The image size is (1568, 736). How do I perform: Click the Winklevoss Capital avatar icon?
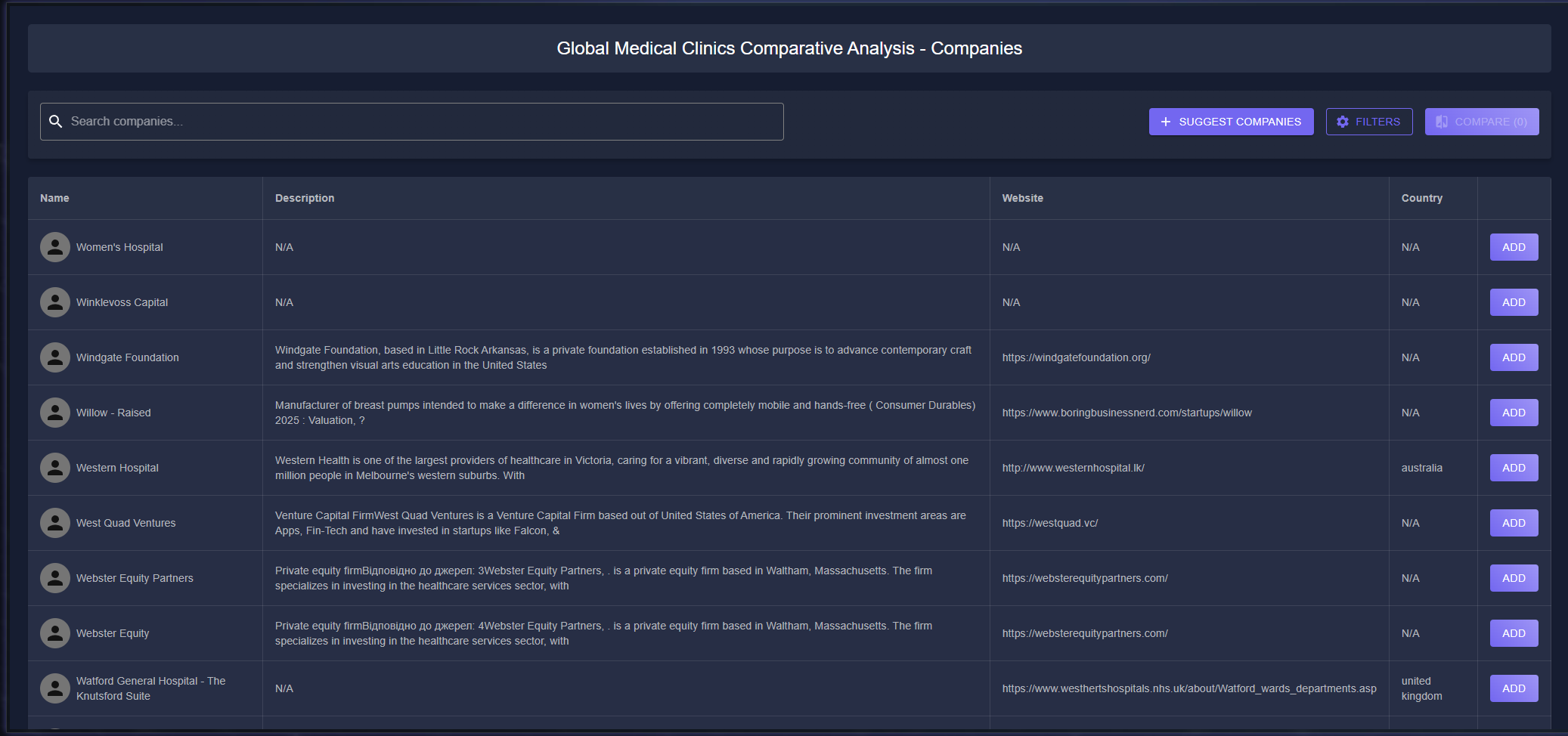[55, 302]
